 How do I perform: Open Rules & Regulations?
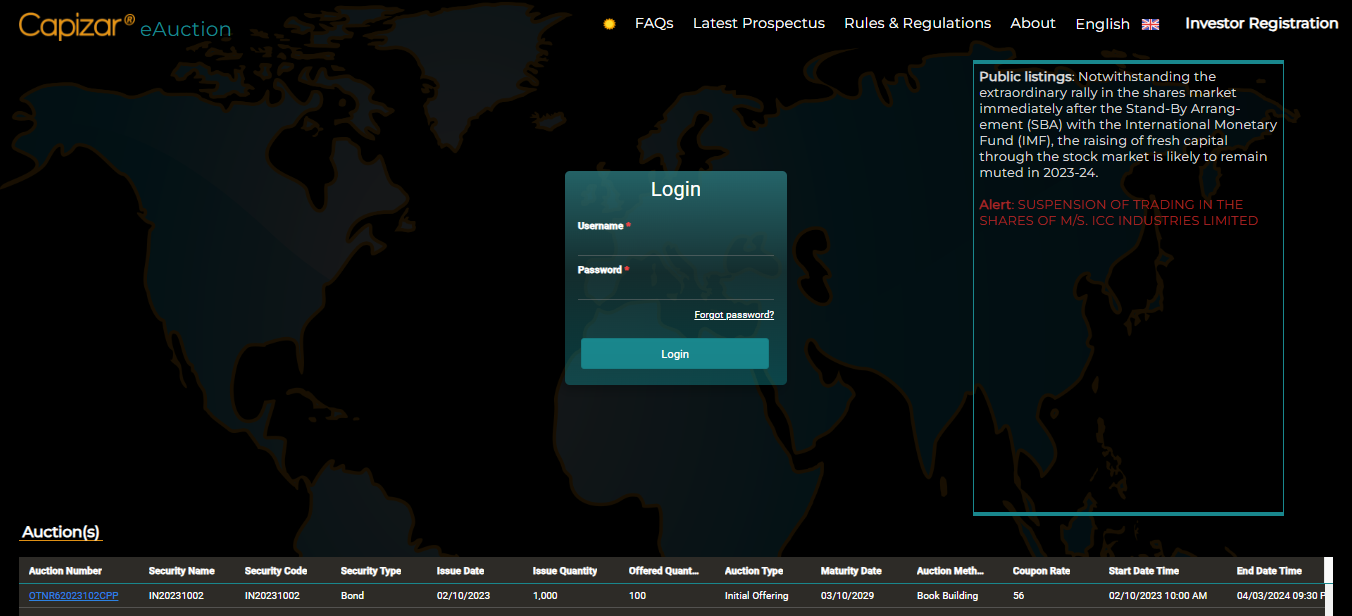click(917, 22)
